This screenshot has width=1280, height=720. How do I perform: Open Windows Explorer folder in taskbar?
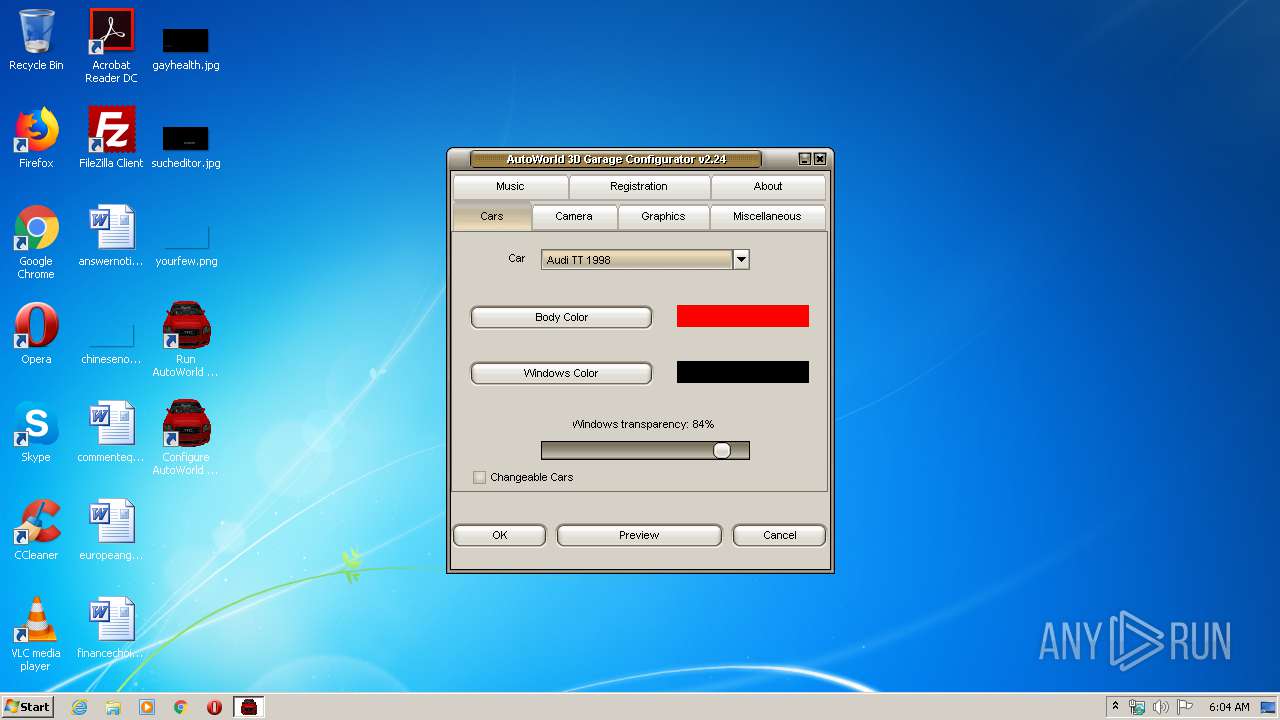pyautogui.click(x=113, y=707)
